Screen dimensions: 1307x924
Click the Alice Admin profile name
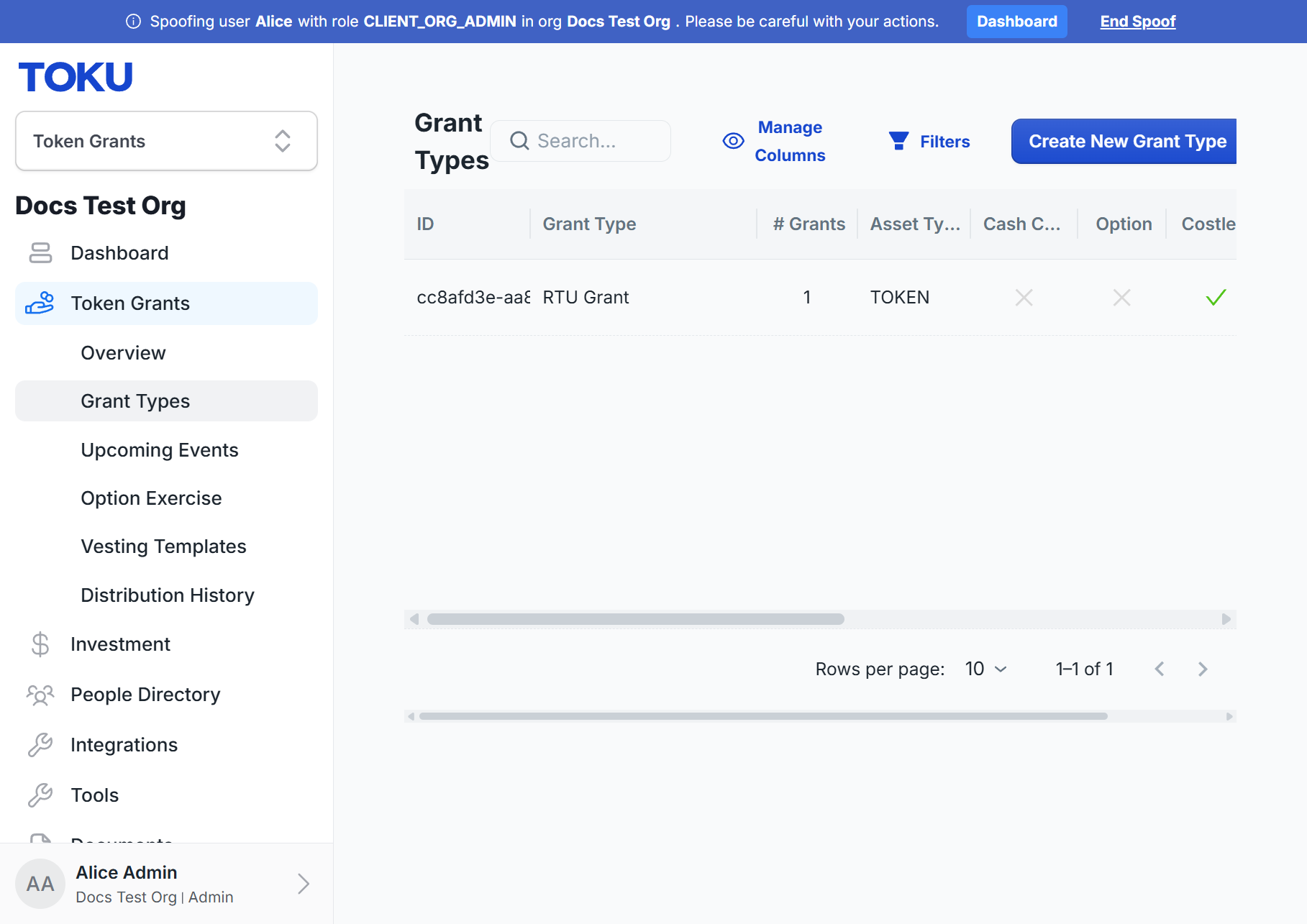[127, 872]
